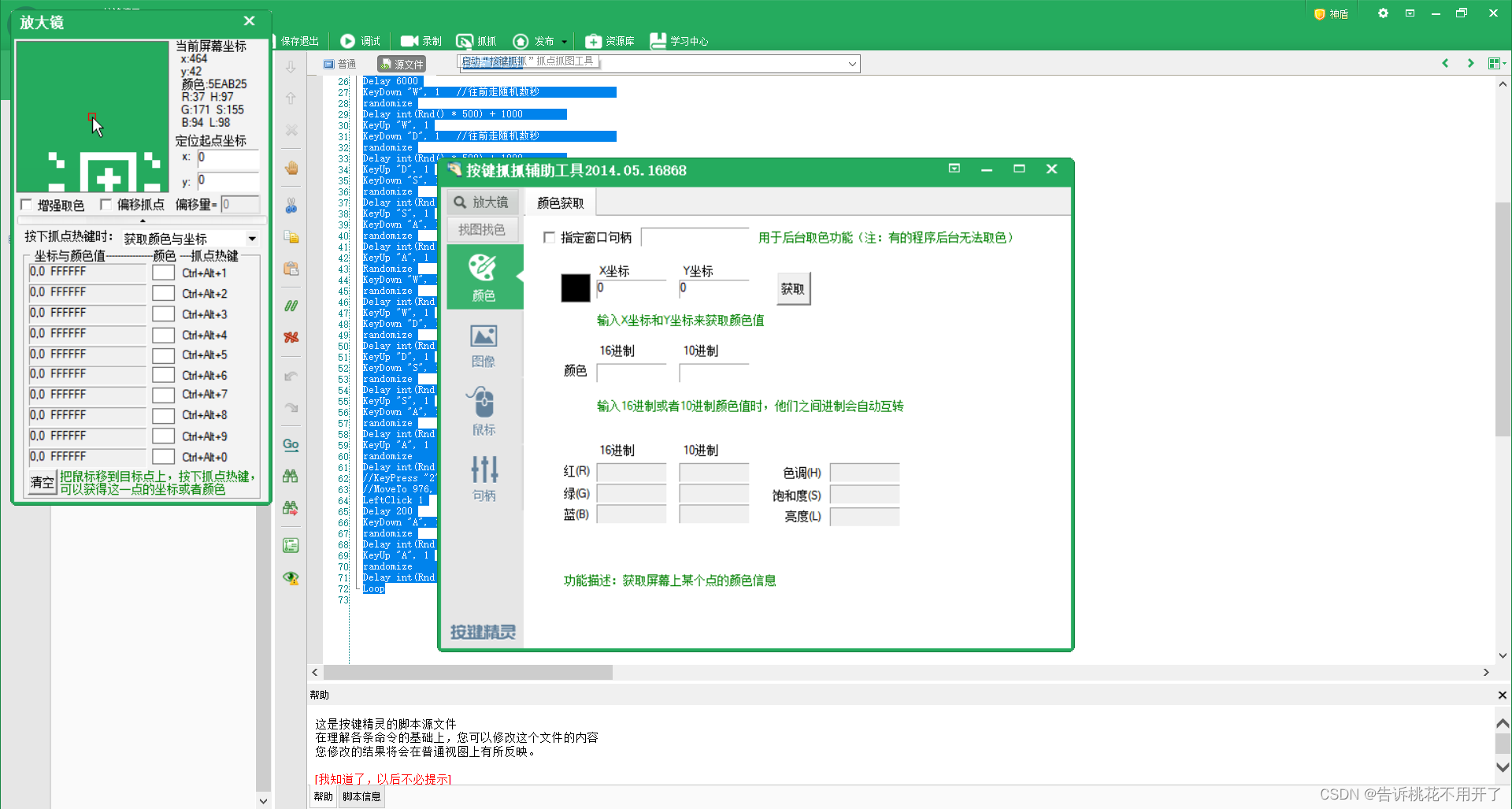Click the binoculars find icon in the editor sidebar
Viewport: 1512px width, 809px height.
click(x=291, y=476)
